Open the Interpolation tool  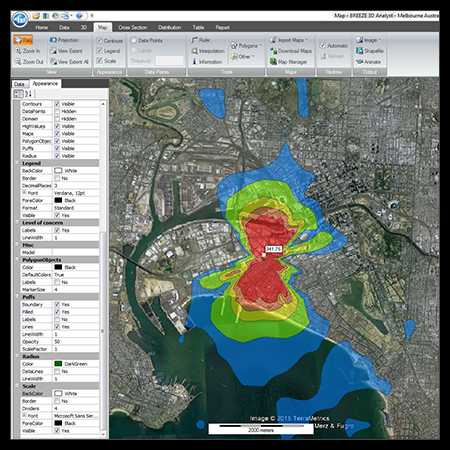208,51
